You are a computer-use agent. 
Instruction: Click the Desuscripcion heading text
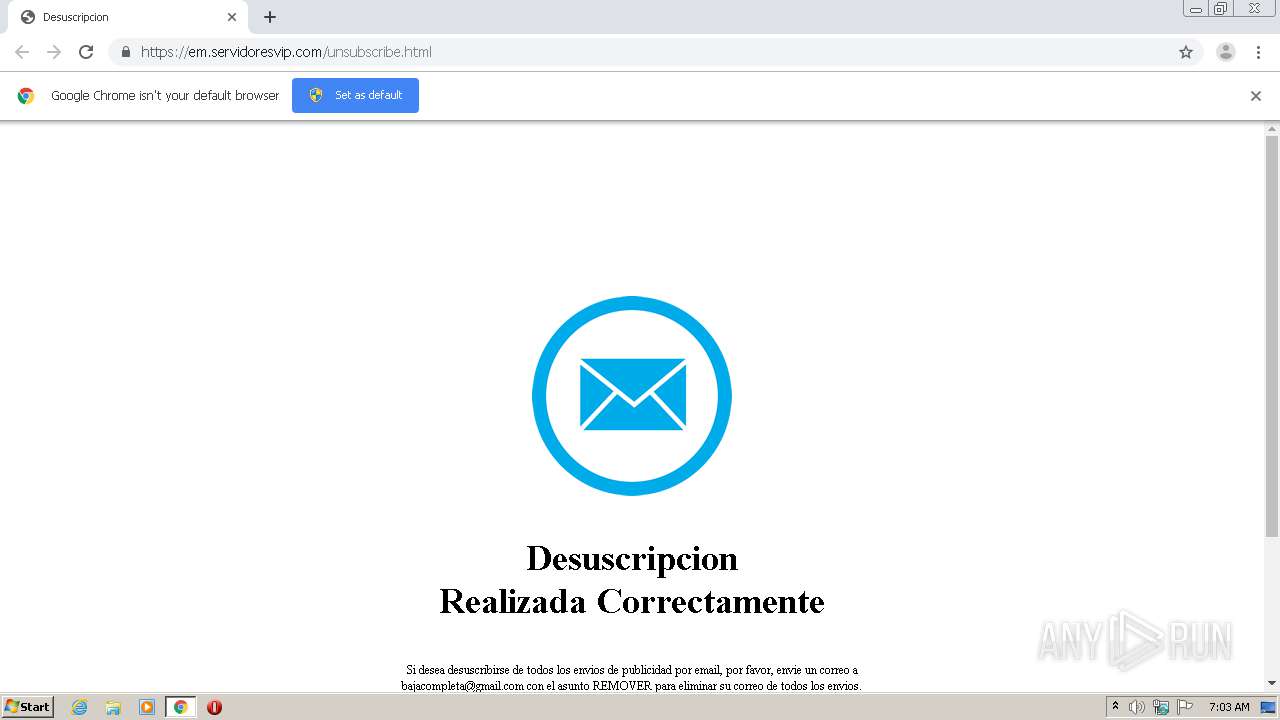(632, 558)
